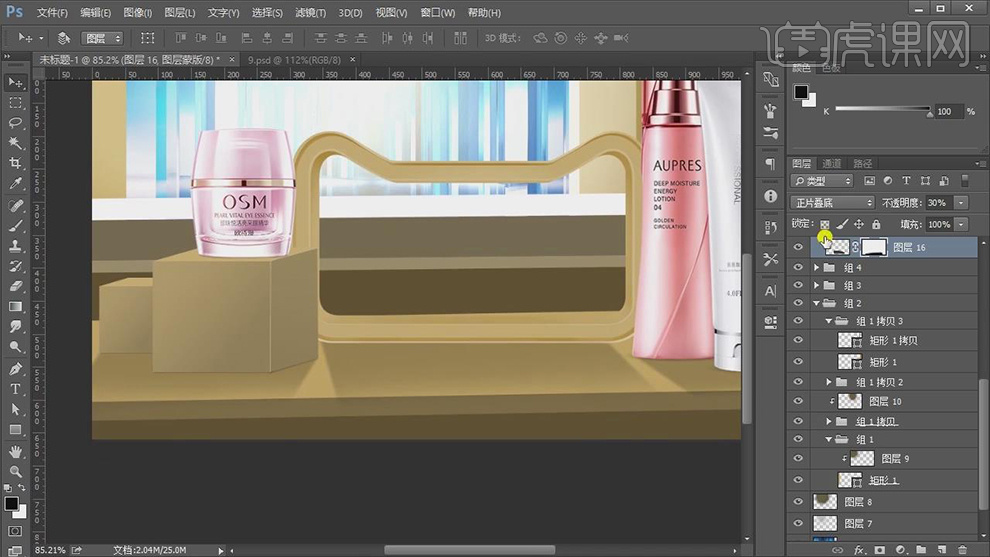The height and width of the screenshot is (557, 990).
Task: Select the Magic Wand tool
Action: click(15, 143)
